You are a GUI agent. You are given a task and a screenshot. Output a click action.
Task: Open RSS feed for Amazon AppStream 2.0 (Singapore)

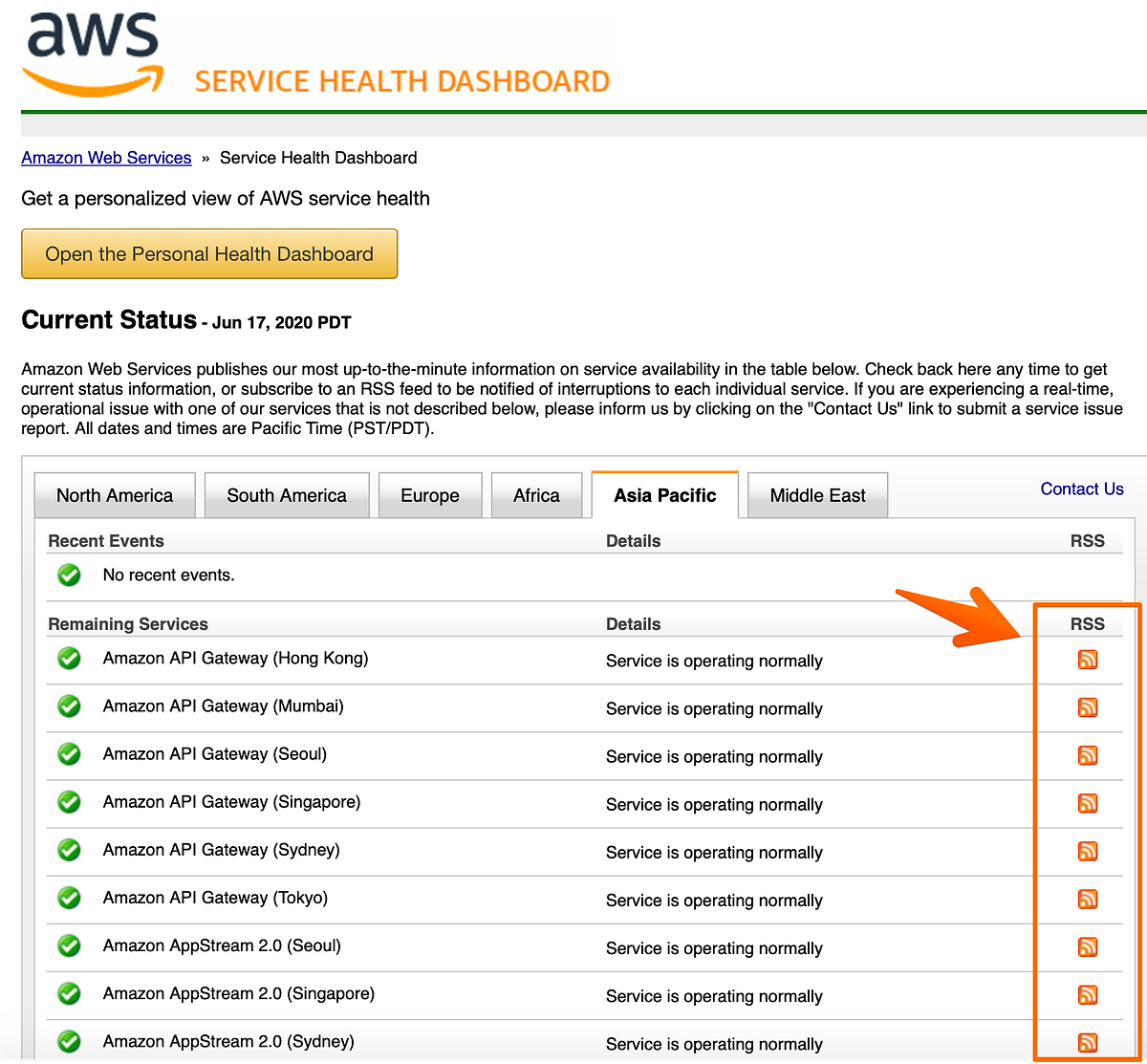click(1088, 994)
